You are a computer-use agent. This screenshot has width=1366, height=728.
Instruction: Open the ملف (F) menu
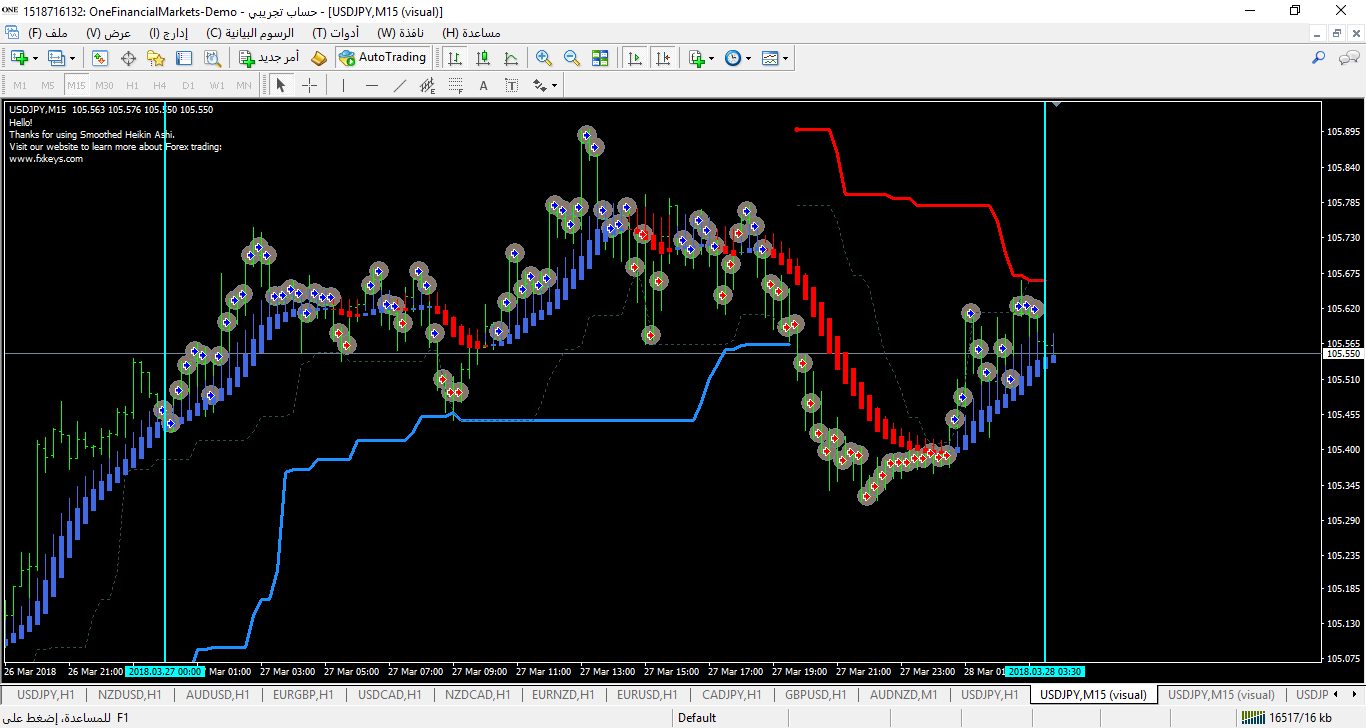point(48,33)
